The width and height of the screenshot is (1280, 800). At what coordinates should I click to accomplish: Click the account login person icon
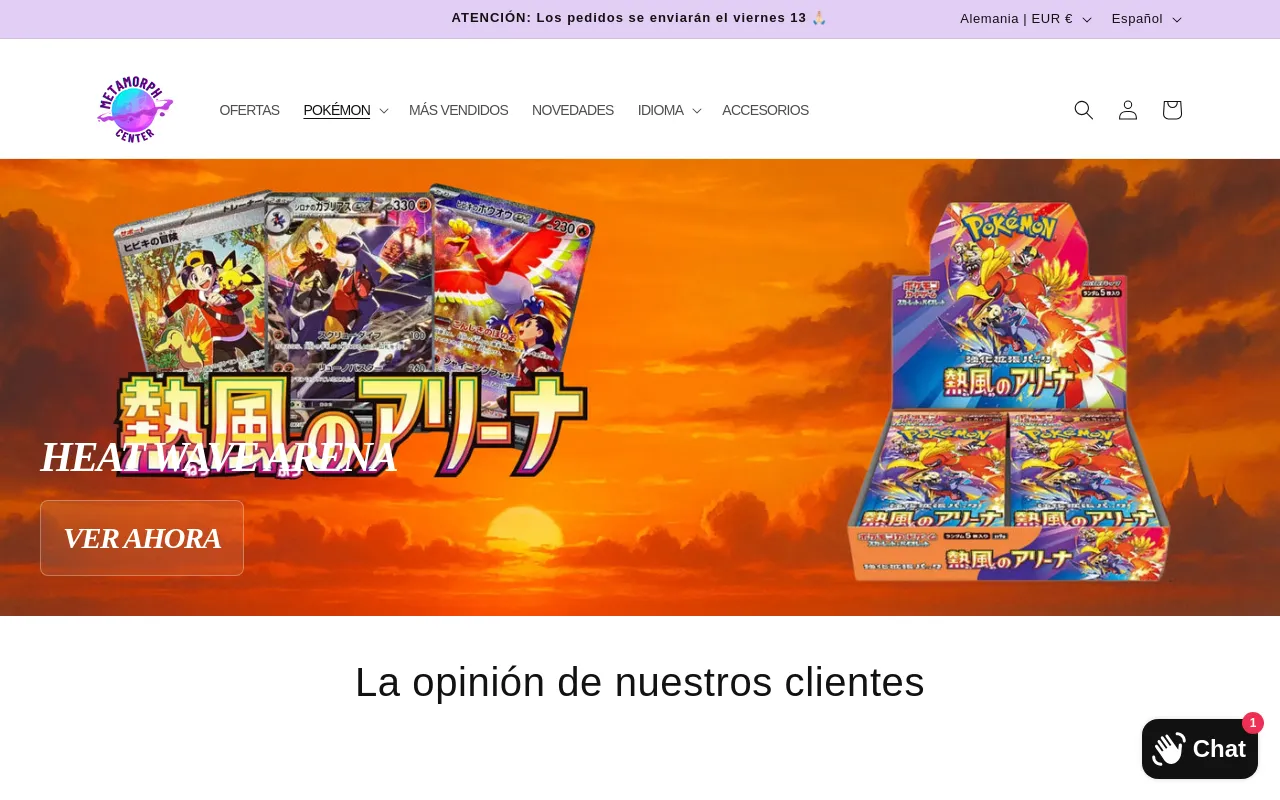pyautogui.click(x=1127, y=110)
